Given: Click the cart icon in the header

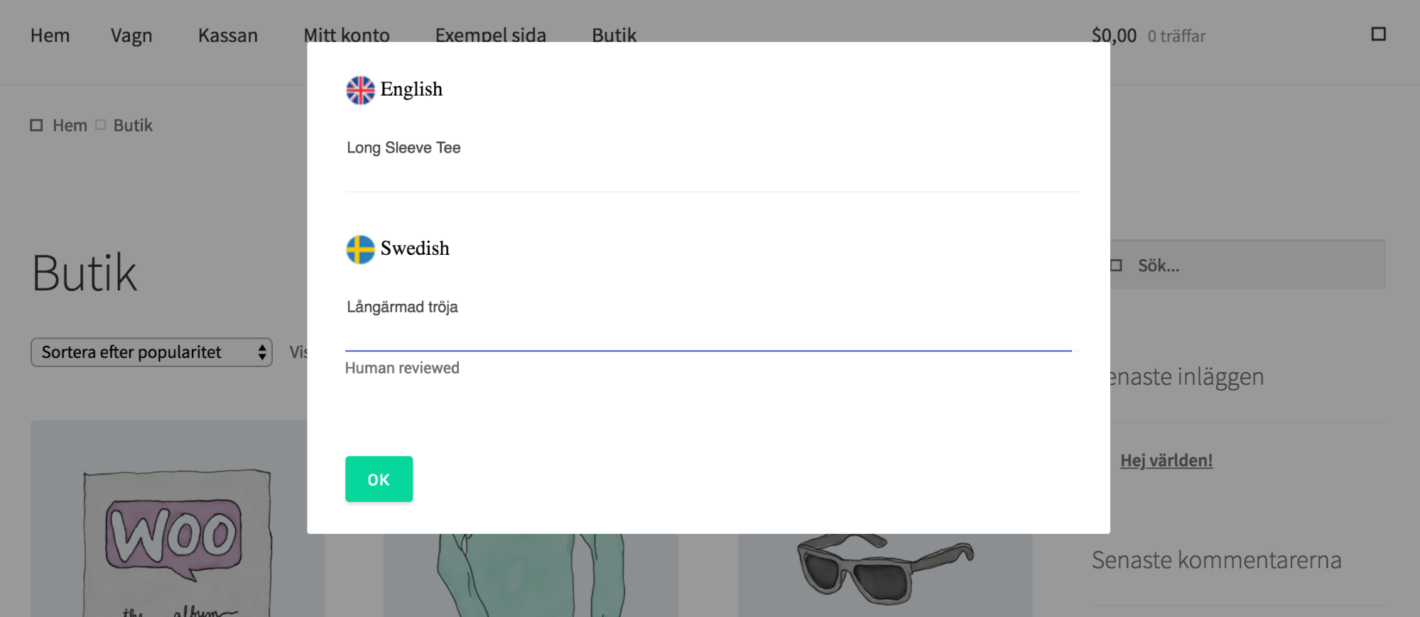Looking at the screenshot, I should (x=1378, y=35).
